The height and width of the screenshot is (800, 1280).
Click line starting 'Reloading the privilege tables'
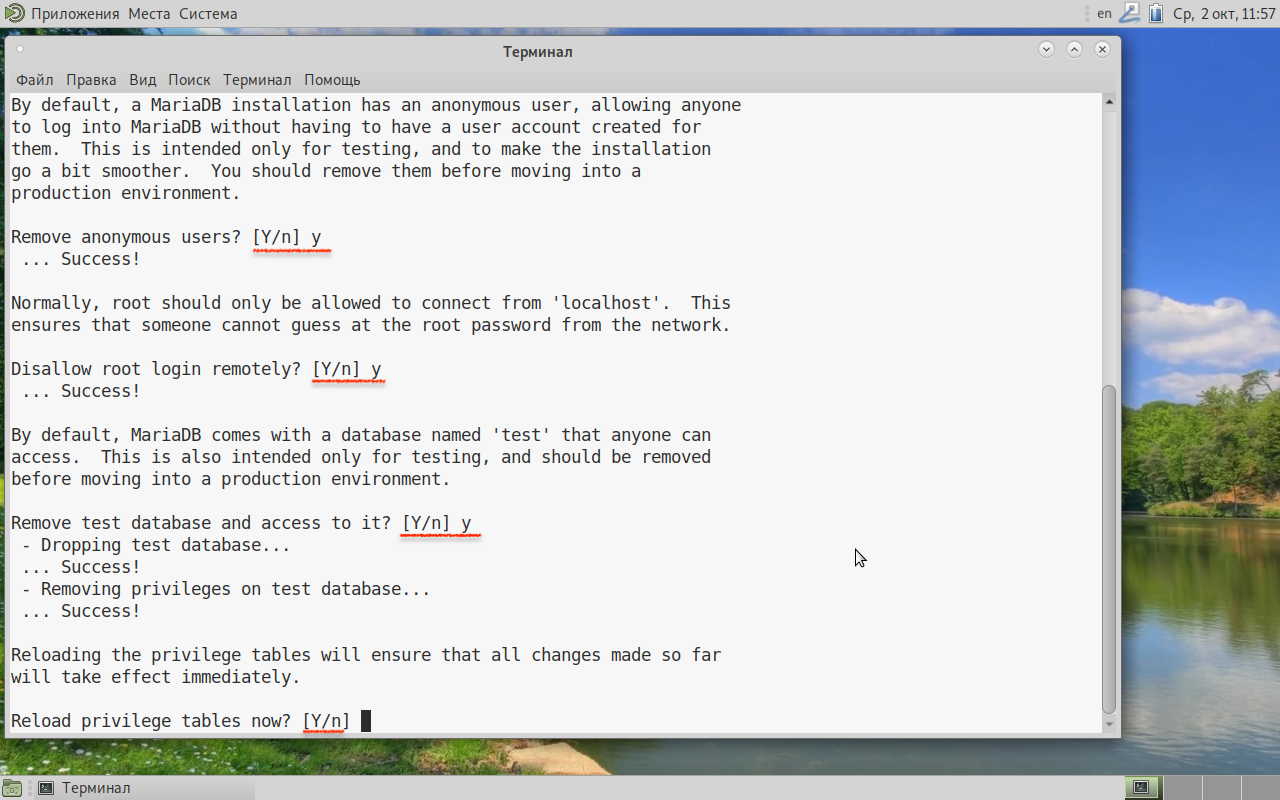click(x=366, y=655)
